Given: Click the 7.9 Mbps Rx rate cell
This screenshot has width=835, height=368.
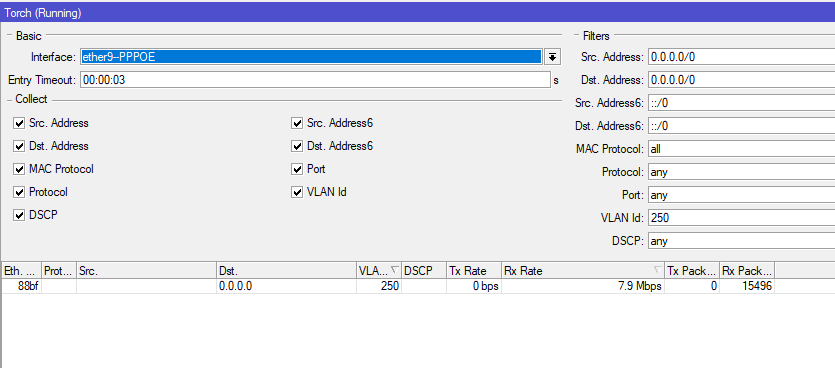Looking at the screenshot, I should [583, 287].
